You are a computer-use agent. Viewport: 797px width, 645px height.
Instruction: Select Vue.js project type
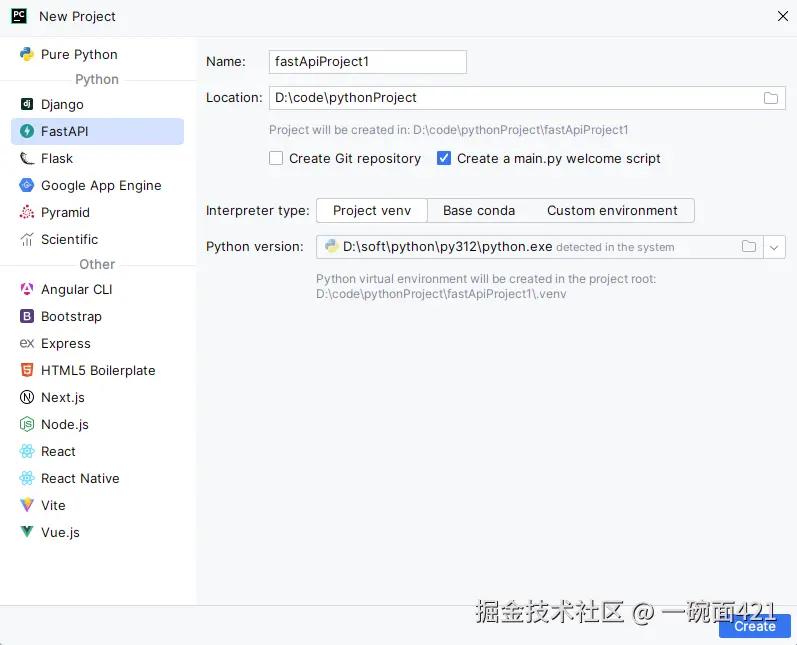point(98,532)
